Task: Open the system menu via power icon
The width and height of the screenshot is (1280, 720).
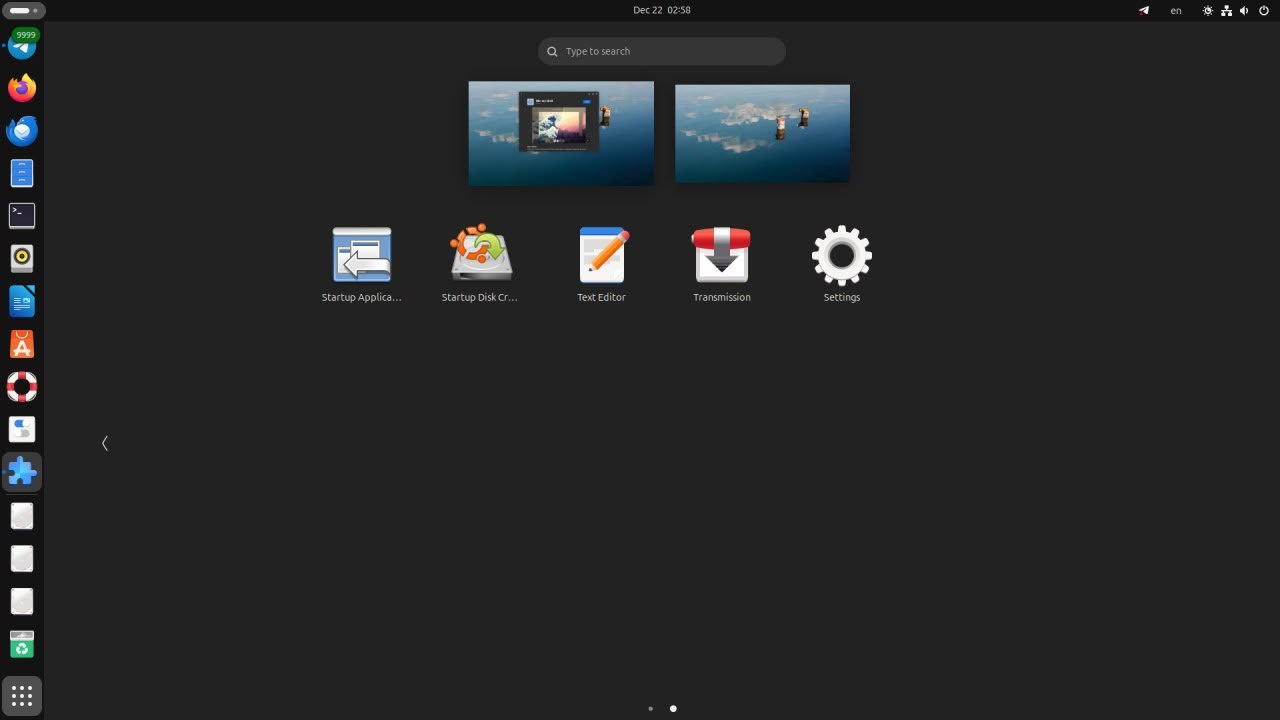Action: tap(1264, 10)
